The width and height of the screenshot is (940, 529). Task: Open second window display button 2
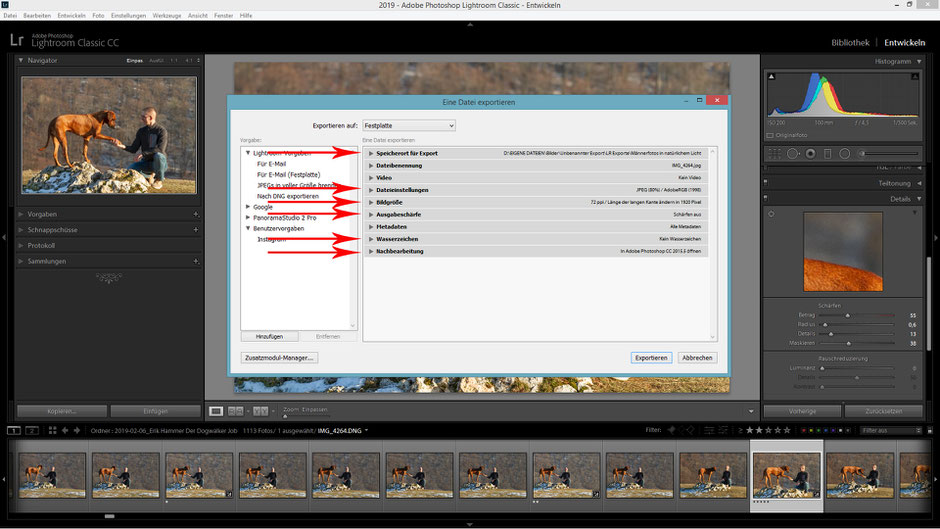[x=32, y=430]
